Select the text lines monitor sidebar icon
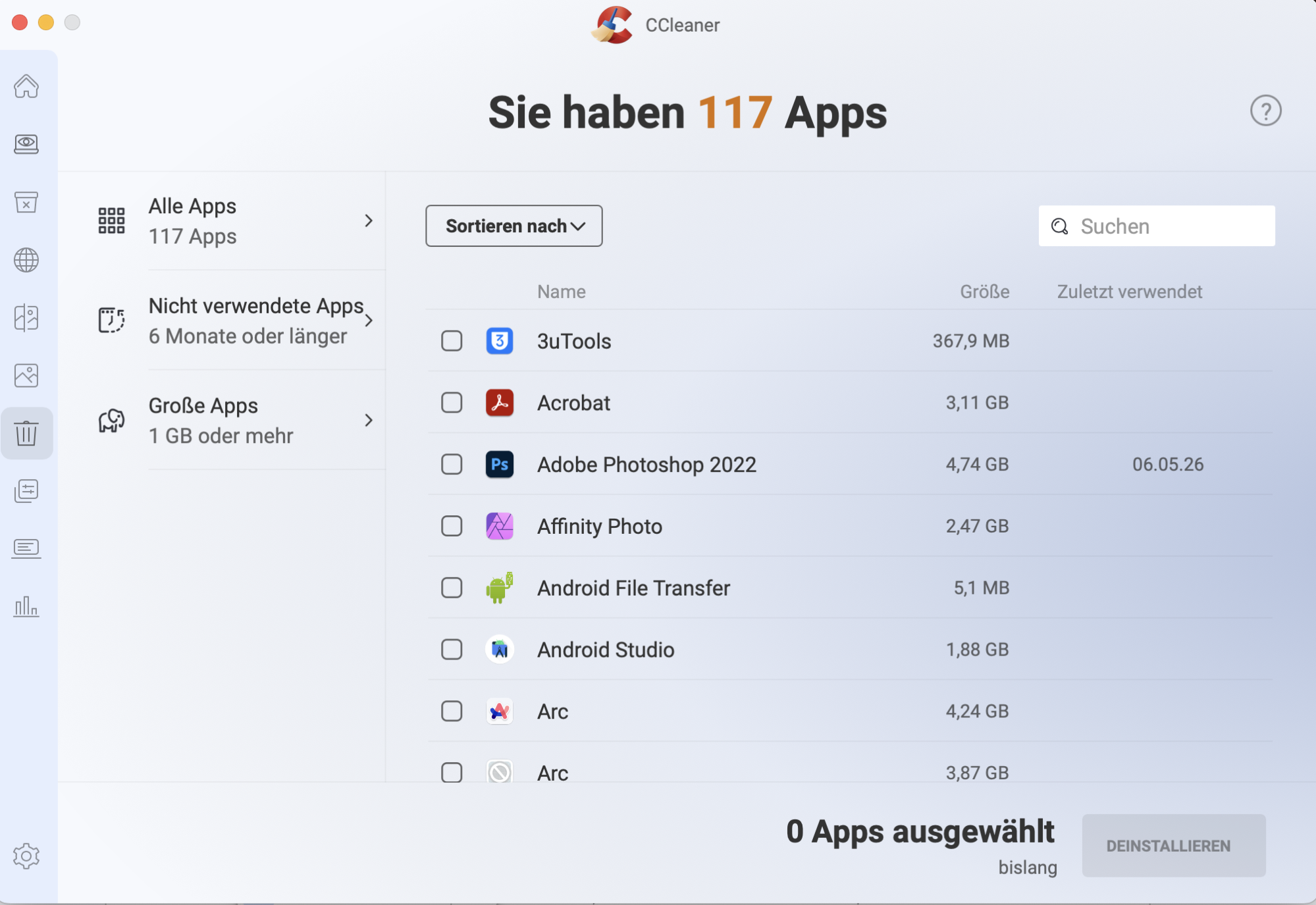 click(26, 548)
